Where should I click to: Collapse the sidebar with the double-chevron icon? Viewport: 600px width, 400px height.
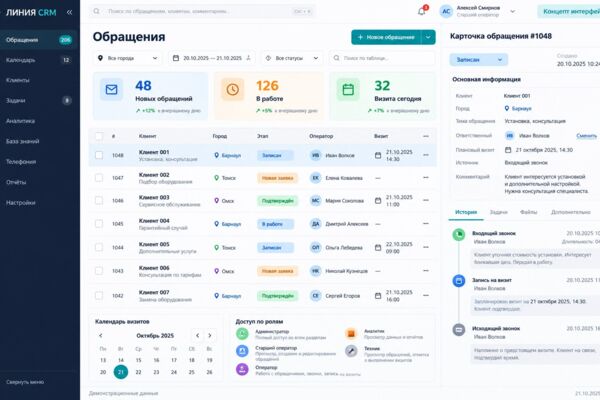pos(69,12)
